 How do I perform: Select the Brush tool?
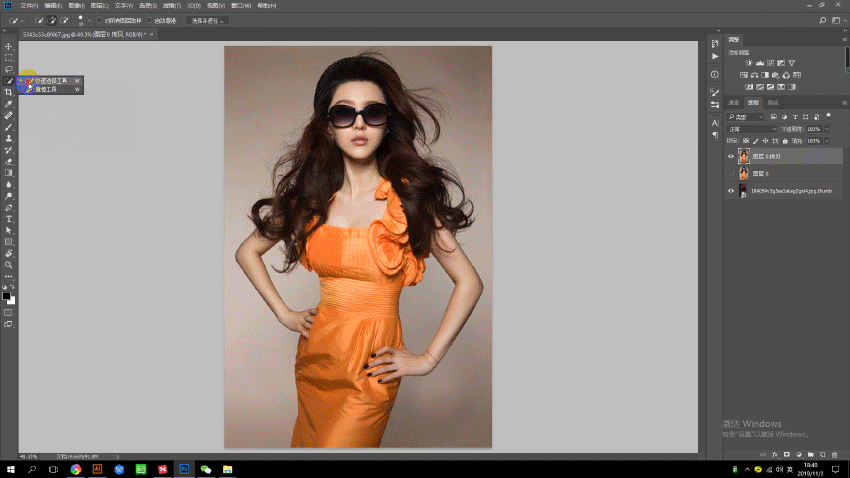(9, 127)
